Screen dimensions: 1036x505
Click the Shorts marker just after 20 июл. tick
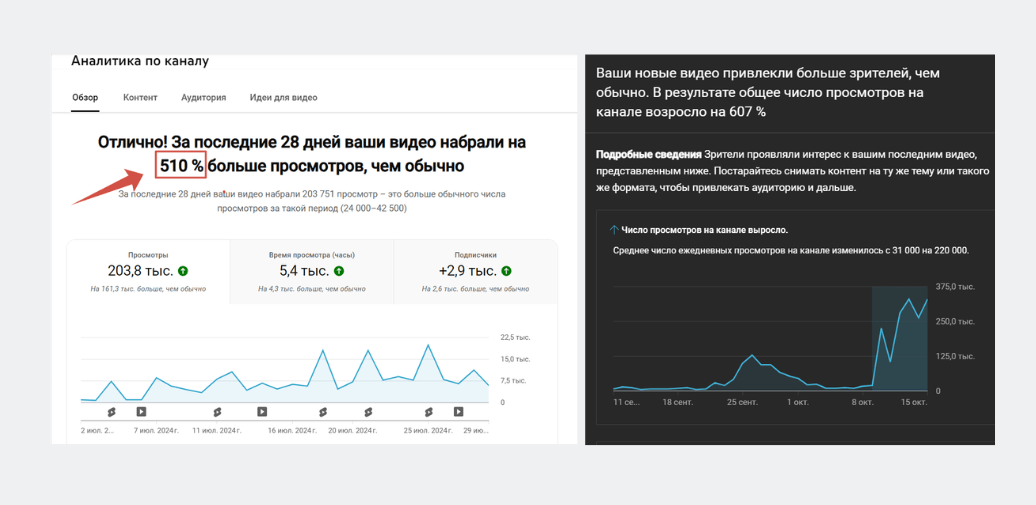coord(369,412)
